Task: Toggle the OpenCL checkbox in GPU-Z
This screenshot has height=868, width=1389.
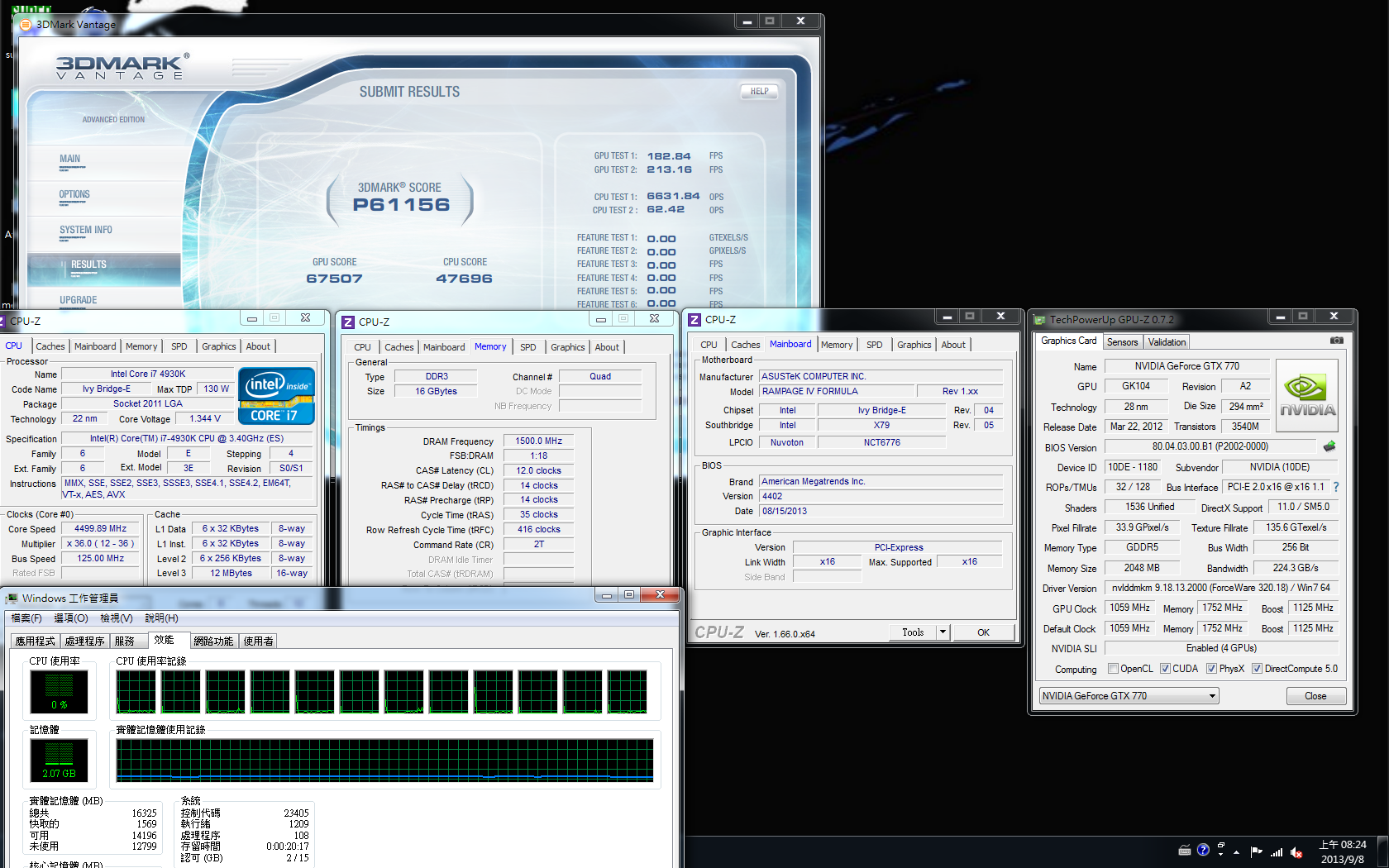Action: 1113,669
